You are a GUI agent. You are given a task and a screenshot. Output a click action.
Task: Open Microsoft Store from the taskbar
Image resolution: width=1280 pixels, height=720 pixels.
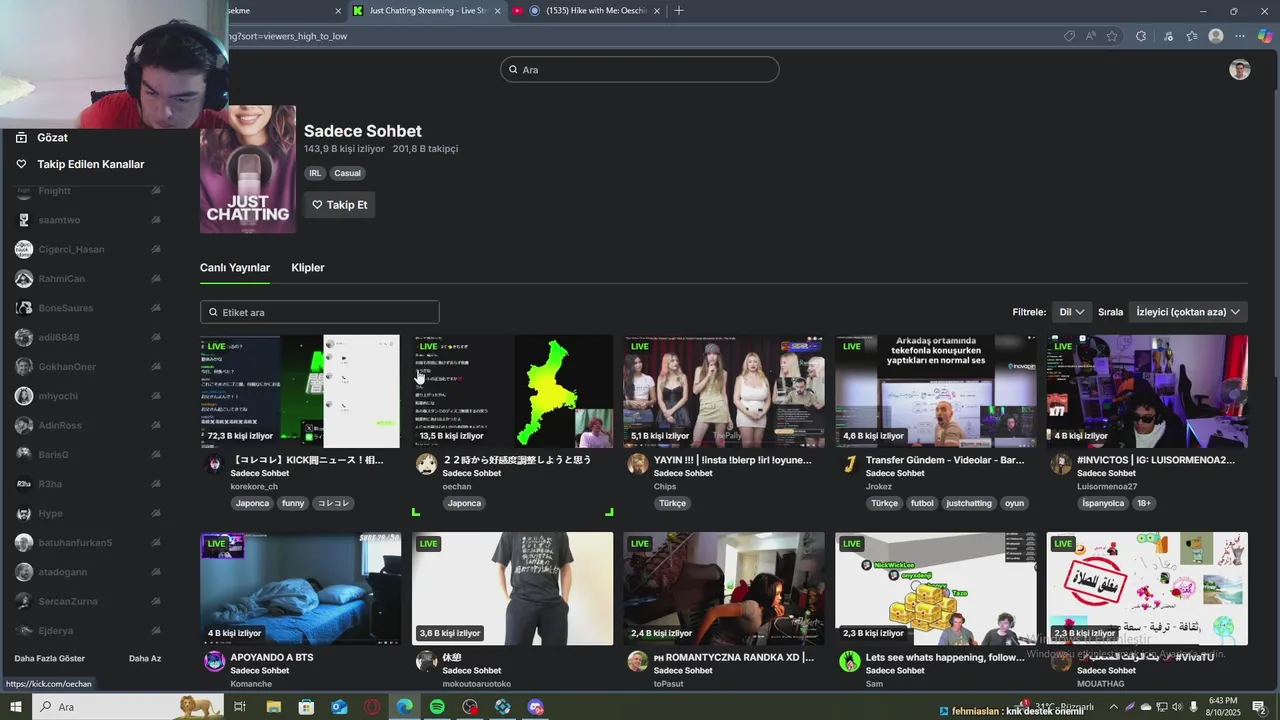click(306, 707)
